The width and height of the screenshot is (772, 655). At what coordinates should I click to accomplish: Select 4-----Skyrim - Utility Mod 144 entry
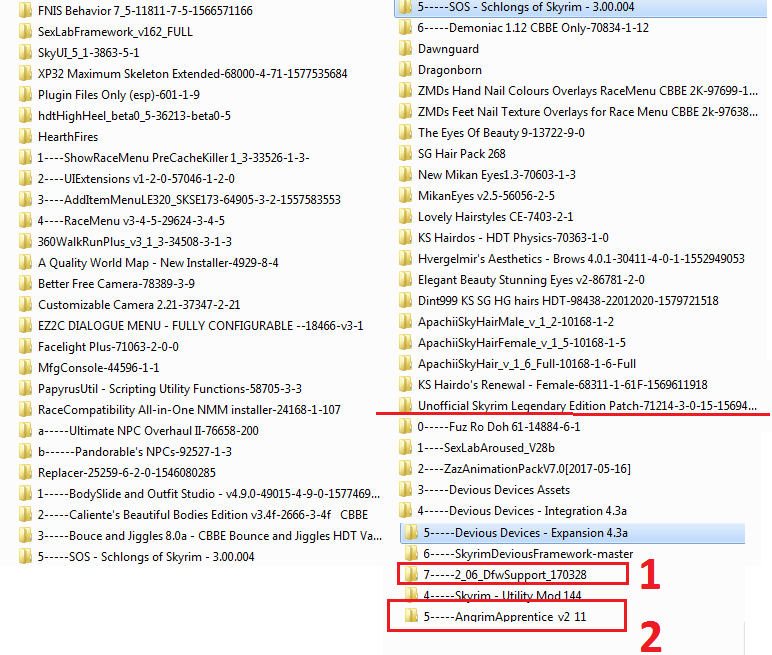pos(502,596)
